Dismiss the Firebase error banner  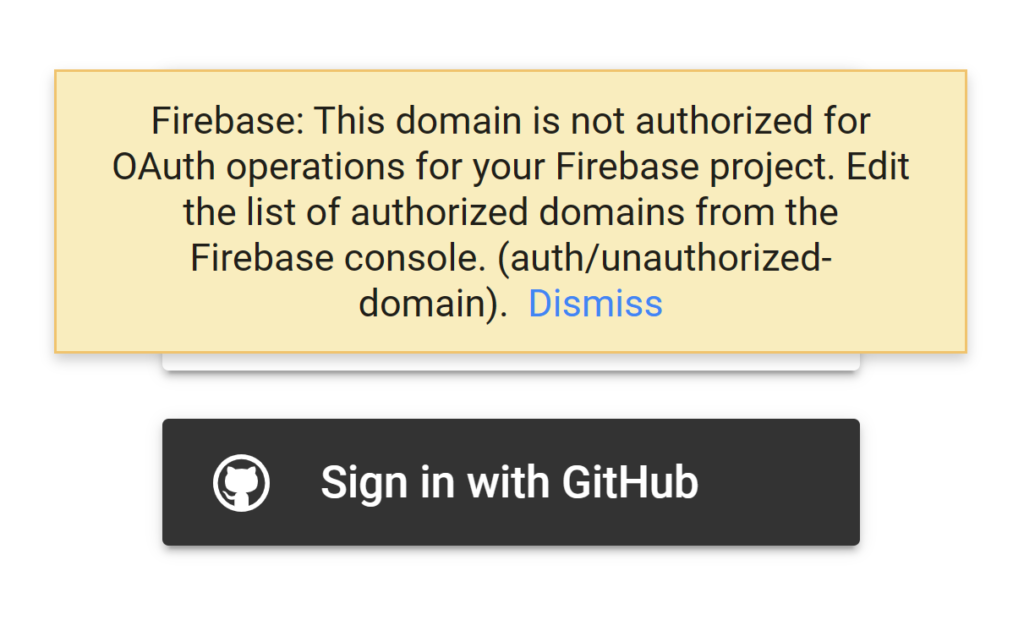tap(595, 304)
